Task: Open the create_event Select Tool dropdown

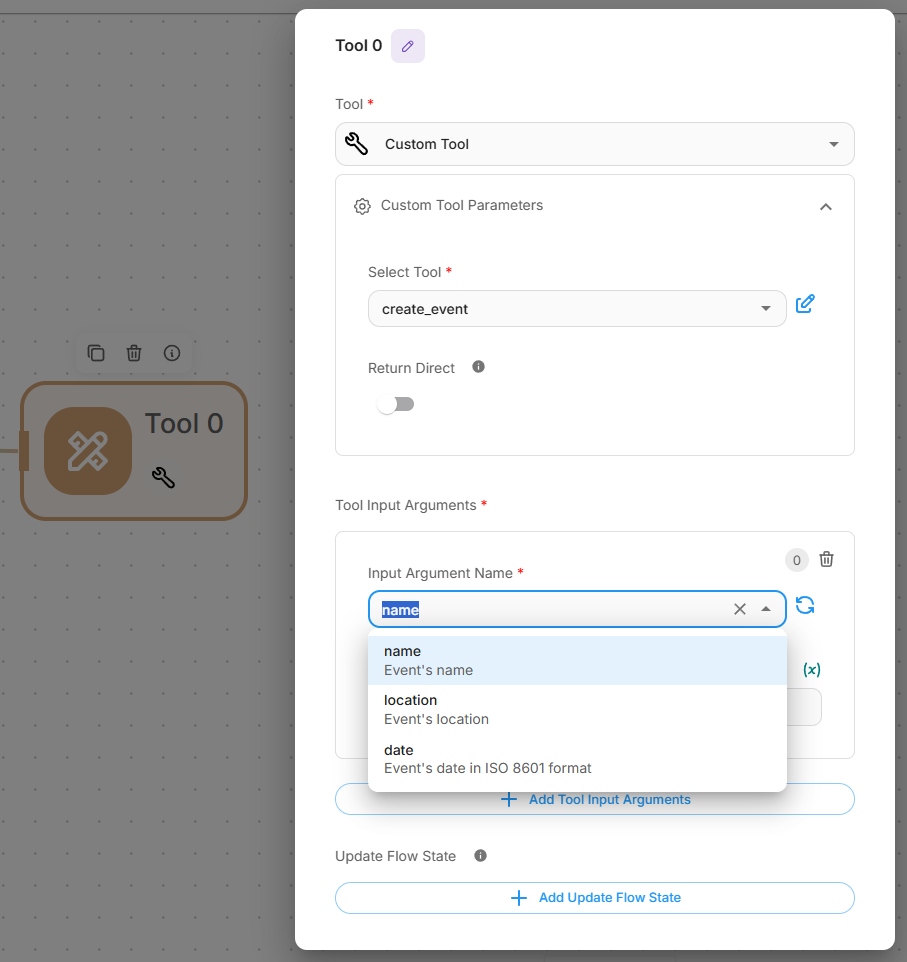Action: (576, 309)
